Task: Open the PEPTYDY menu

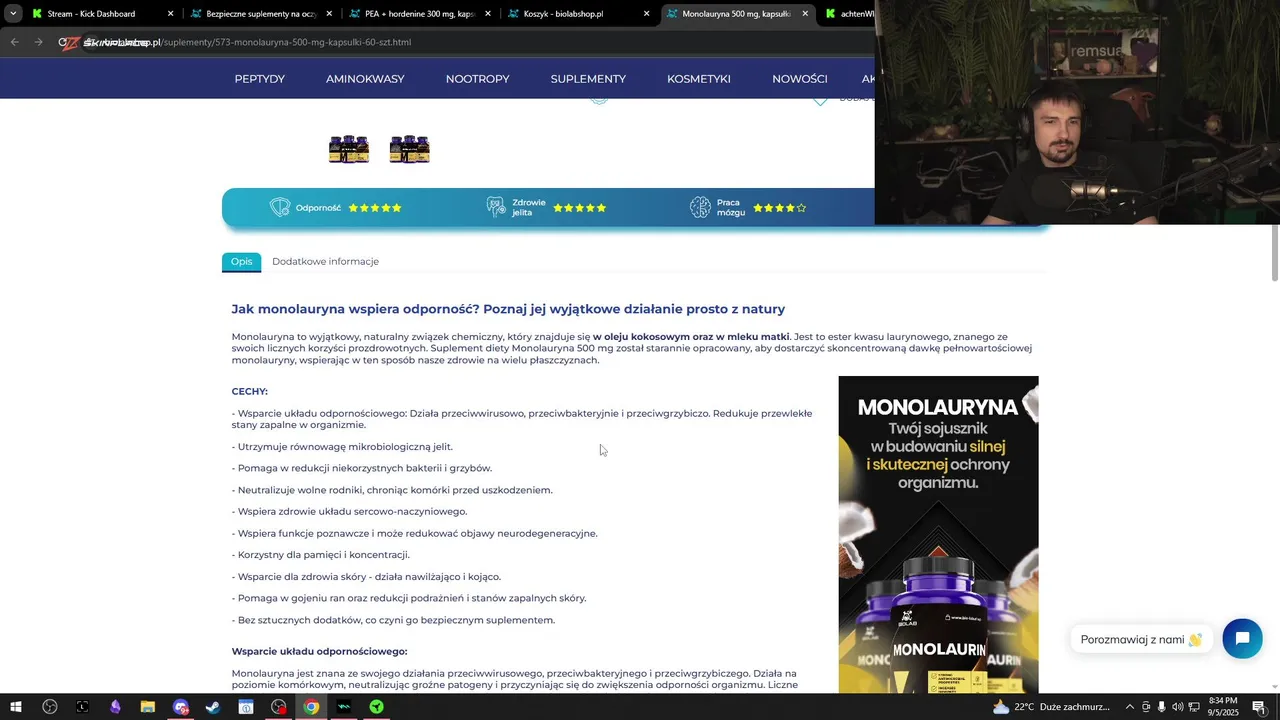Action: (x=259, y=78)
